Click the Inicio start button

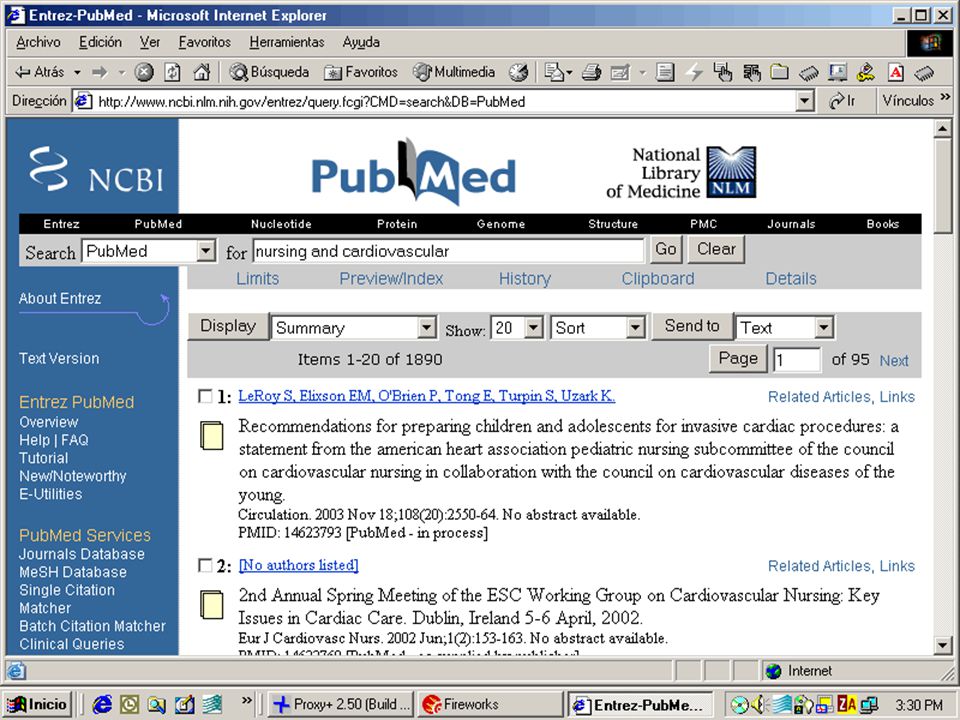coord(38,705)
